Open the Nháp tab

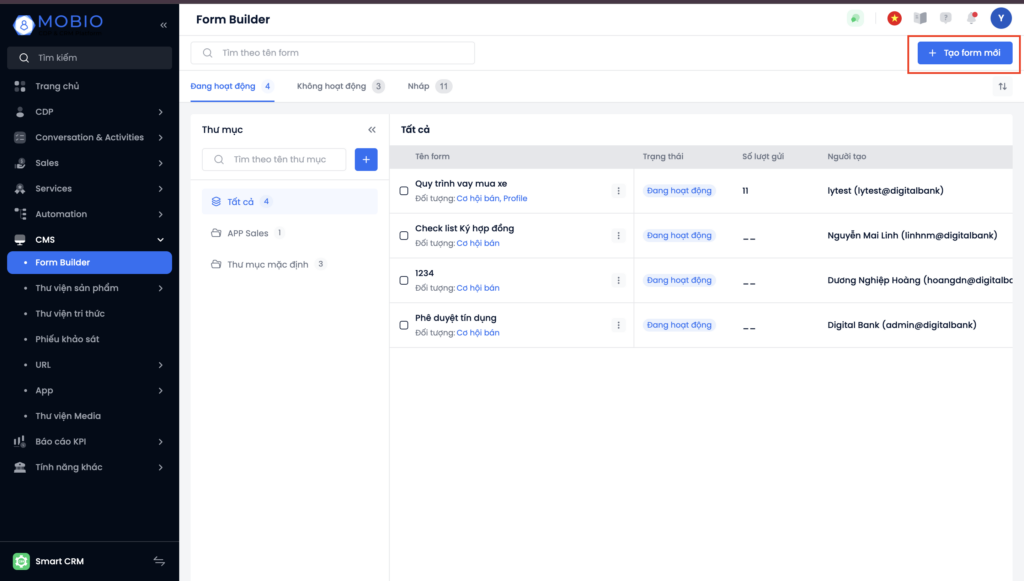[418, 87]
